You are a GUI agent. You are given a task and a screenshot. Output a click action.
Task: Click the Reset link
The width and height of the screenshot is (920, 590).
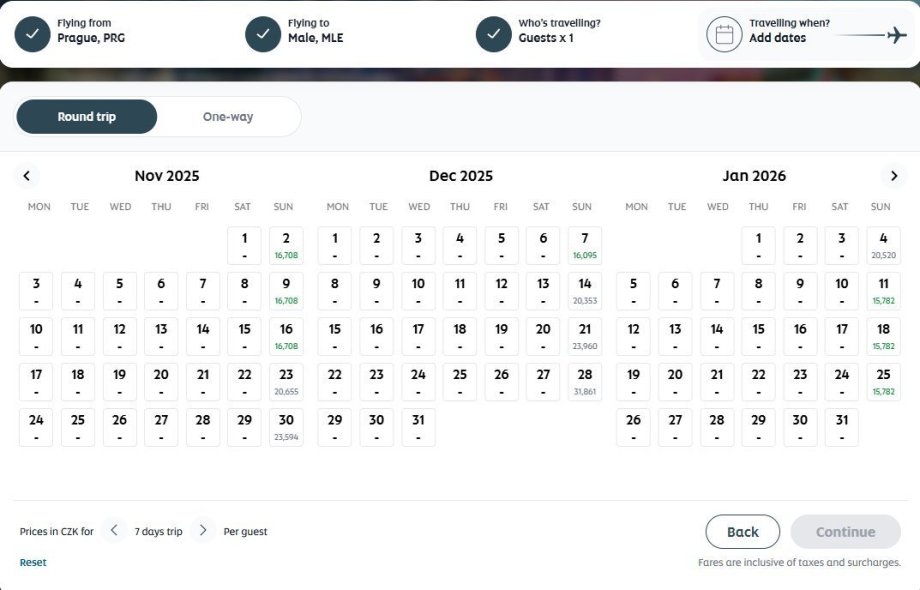click(x=33, y=562)
